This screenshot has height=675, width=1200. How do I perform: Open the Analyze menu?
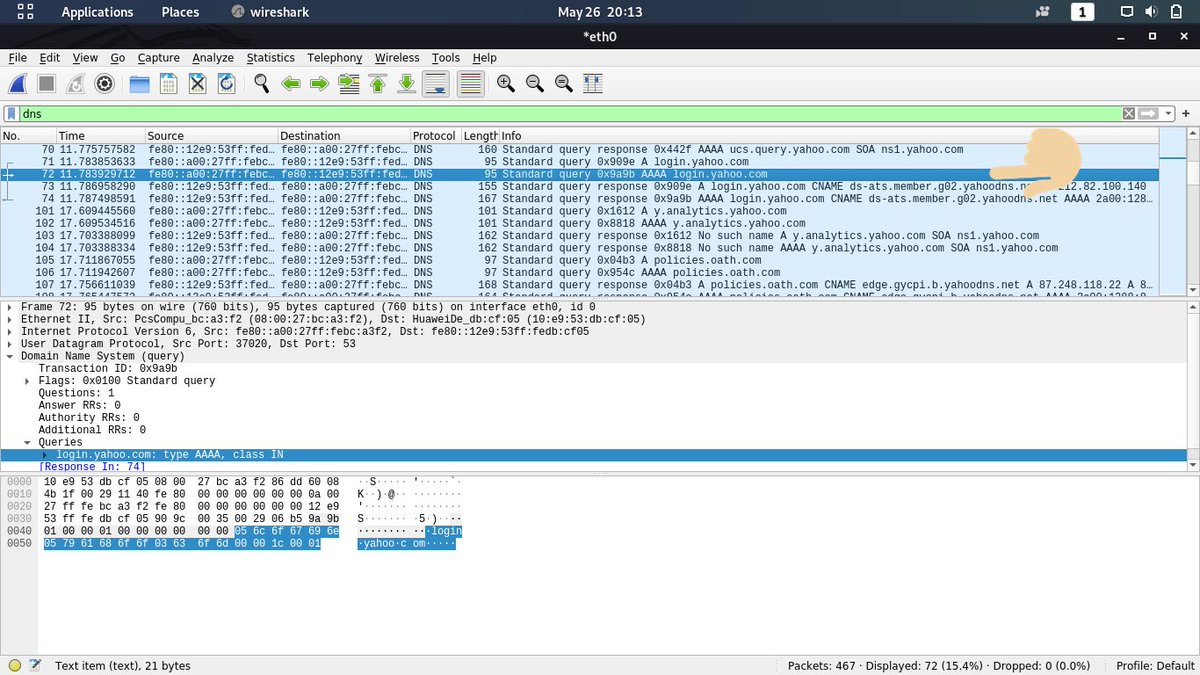pyautogui.click(x=213, y=58)
